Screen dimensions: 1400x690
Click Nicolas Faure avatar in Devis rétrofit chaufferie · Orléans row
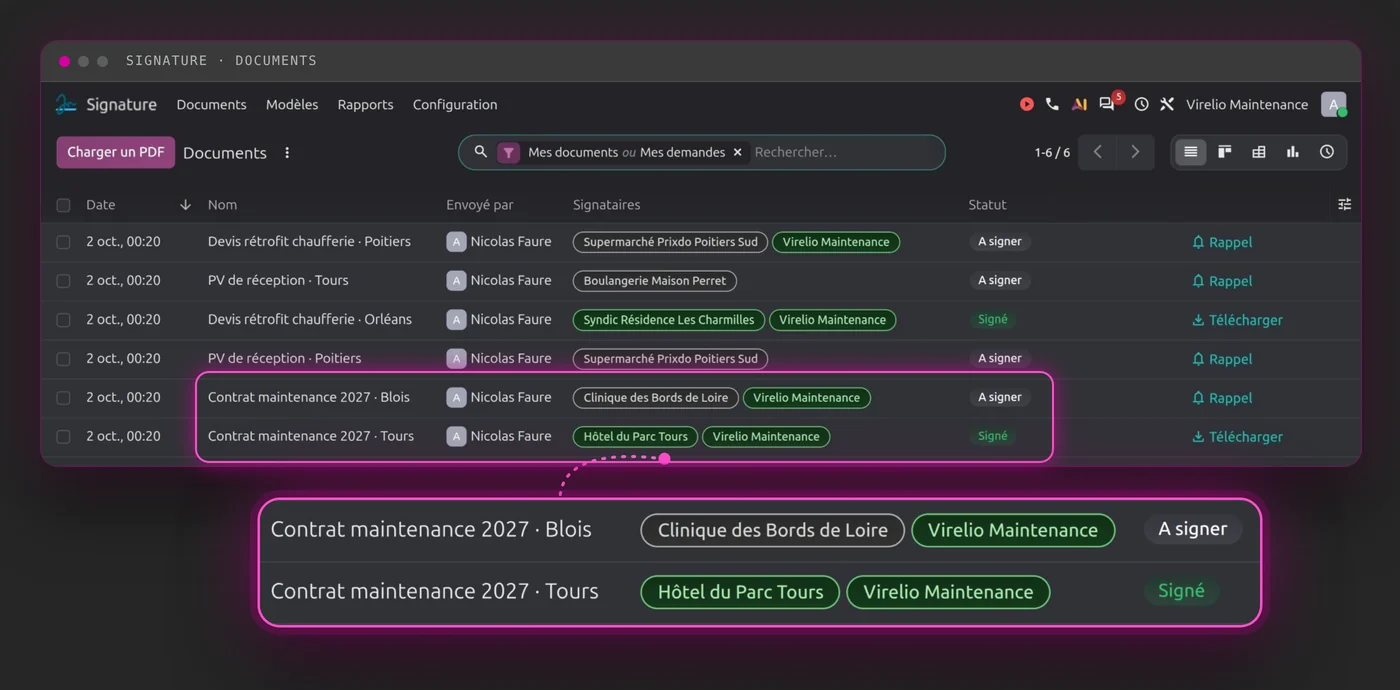tap(456, 320)
